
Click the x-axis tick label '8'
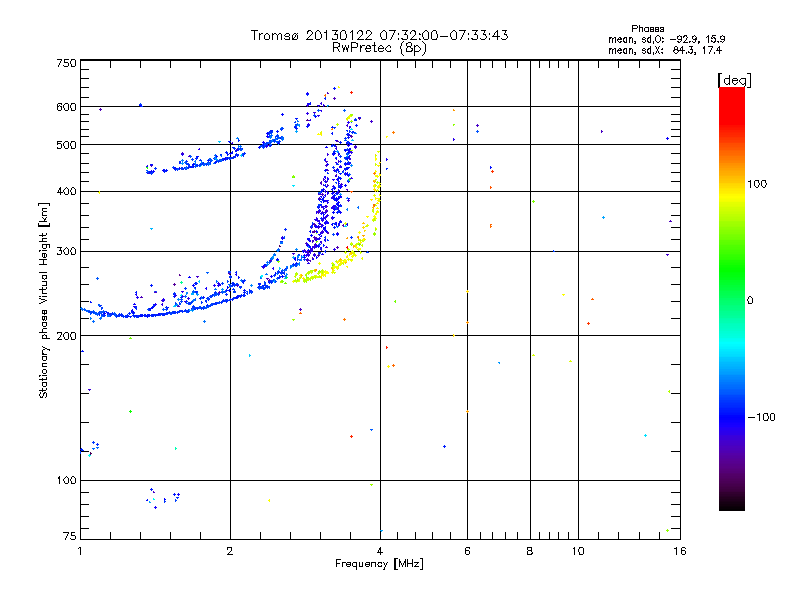[530, 551]
